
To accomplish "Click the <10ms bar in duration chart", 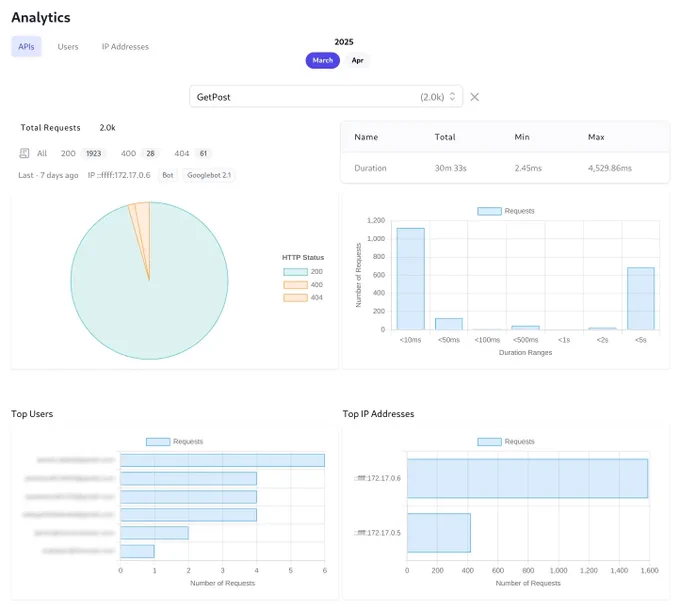I will (x=410, y=279).
